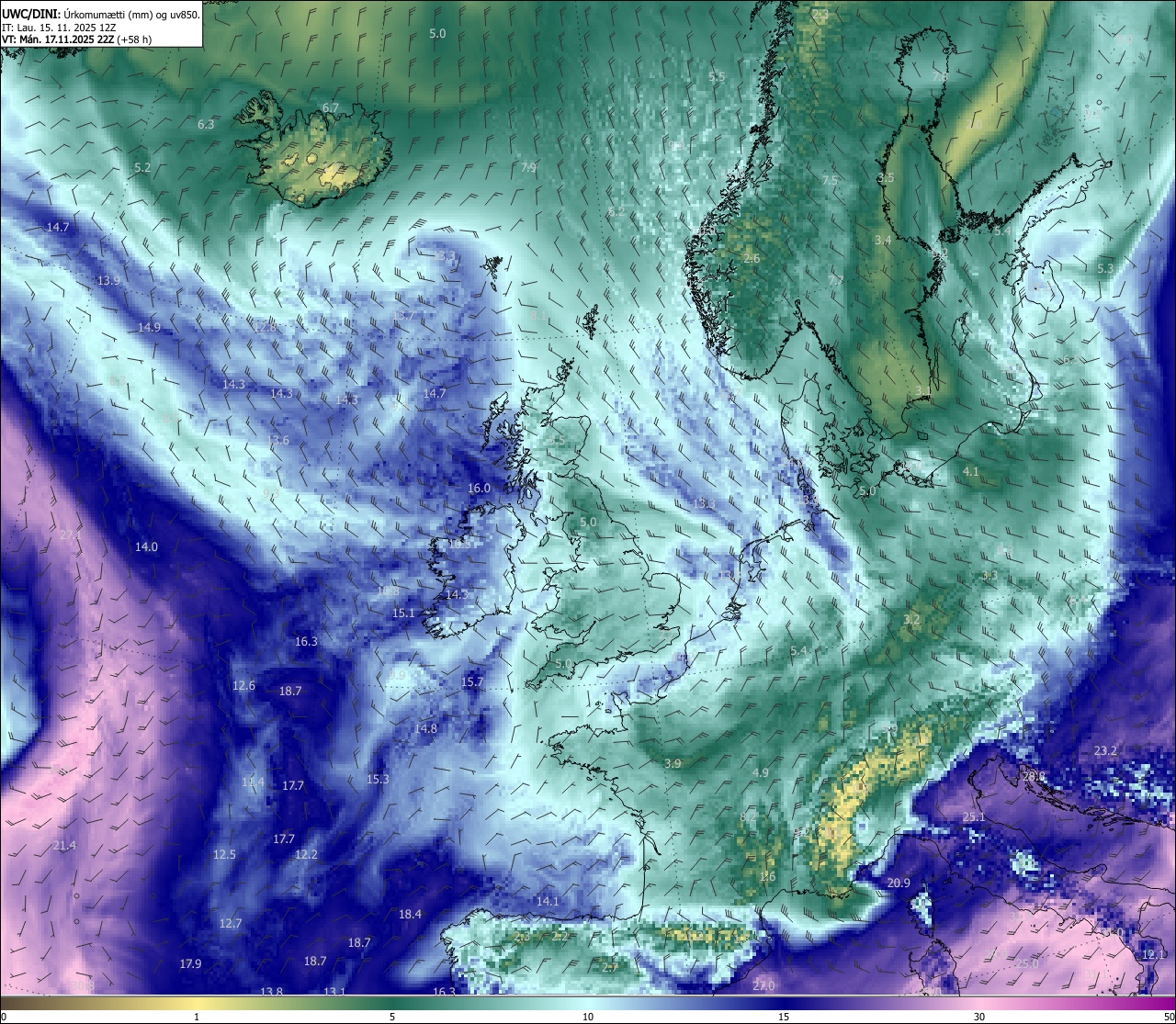Click the value 13.3 over the North Sea
Viewport: 1176px width, 1024px height.
[x=704, y=503]
